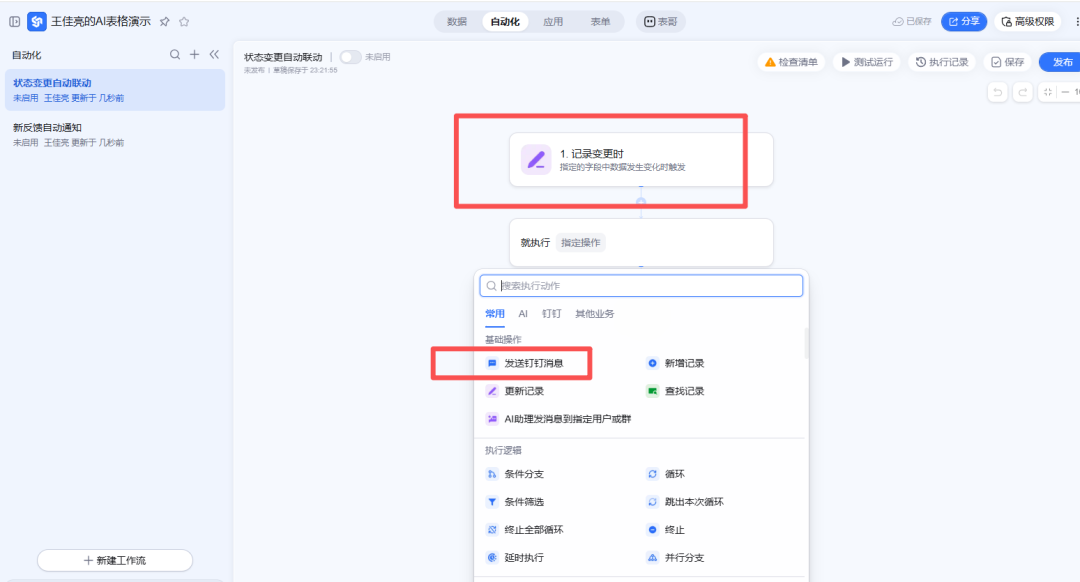This screenshot has height=582, width=1080.
Task: Choose 并行分支 action
Action: [675, 557]
